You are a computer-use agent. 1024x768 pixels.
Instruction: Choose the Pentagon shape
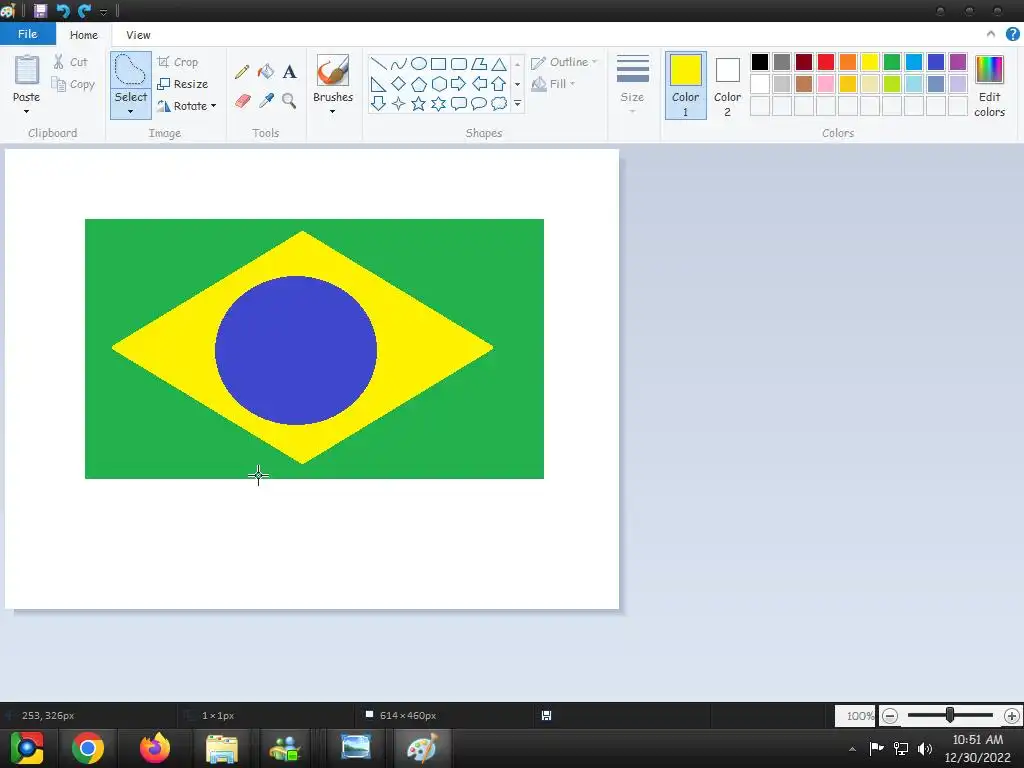pos(419,84)
